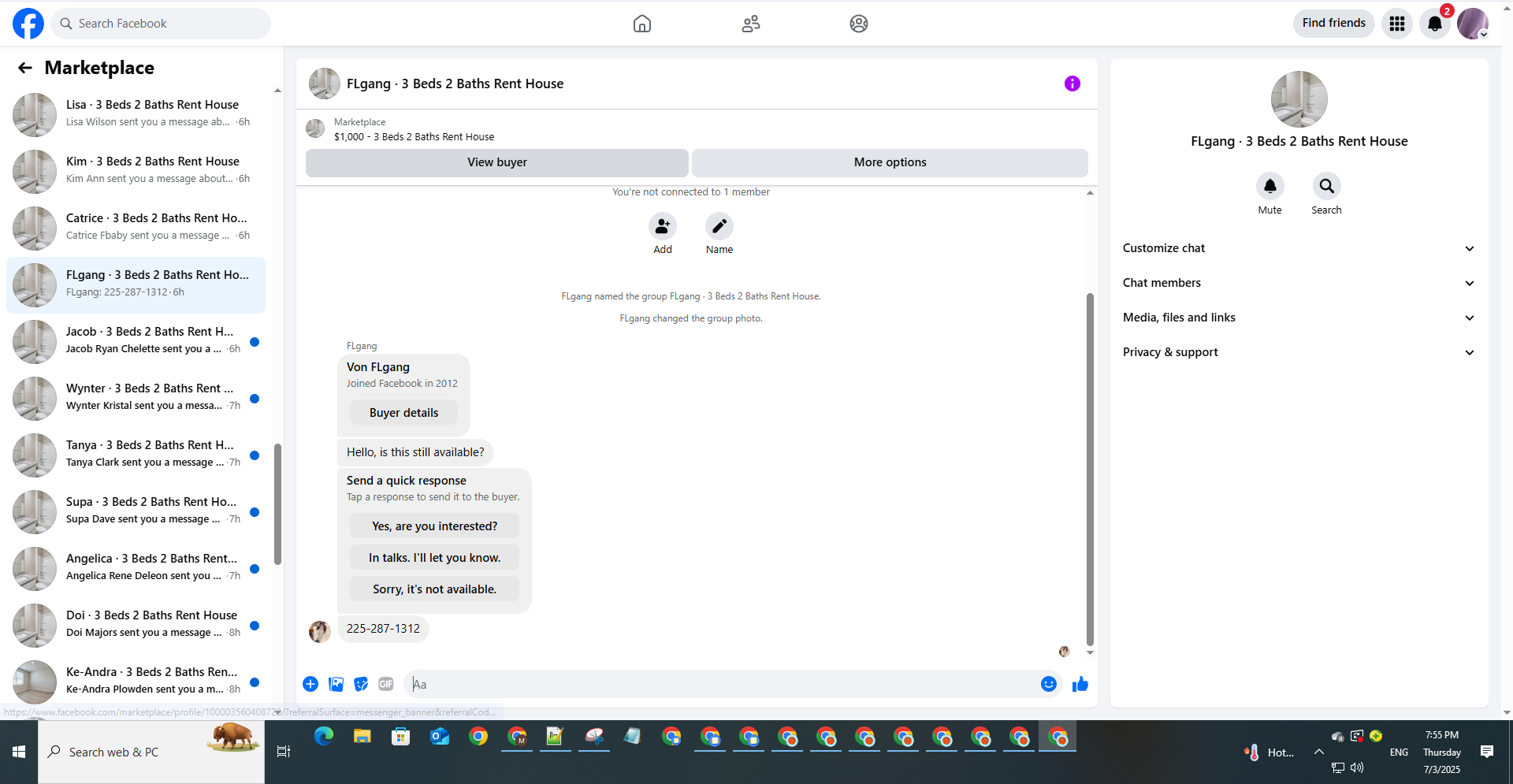Viewport: 1513px width, 784px height.
Task: Open FLgang group photo in right panel
Action: (x=1299, y=99)
